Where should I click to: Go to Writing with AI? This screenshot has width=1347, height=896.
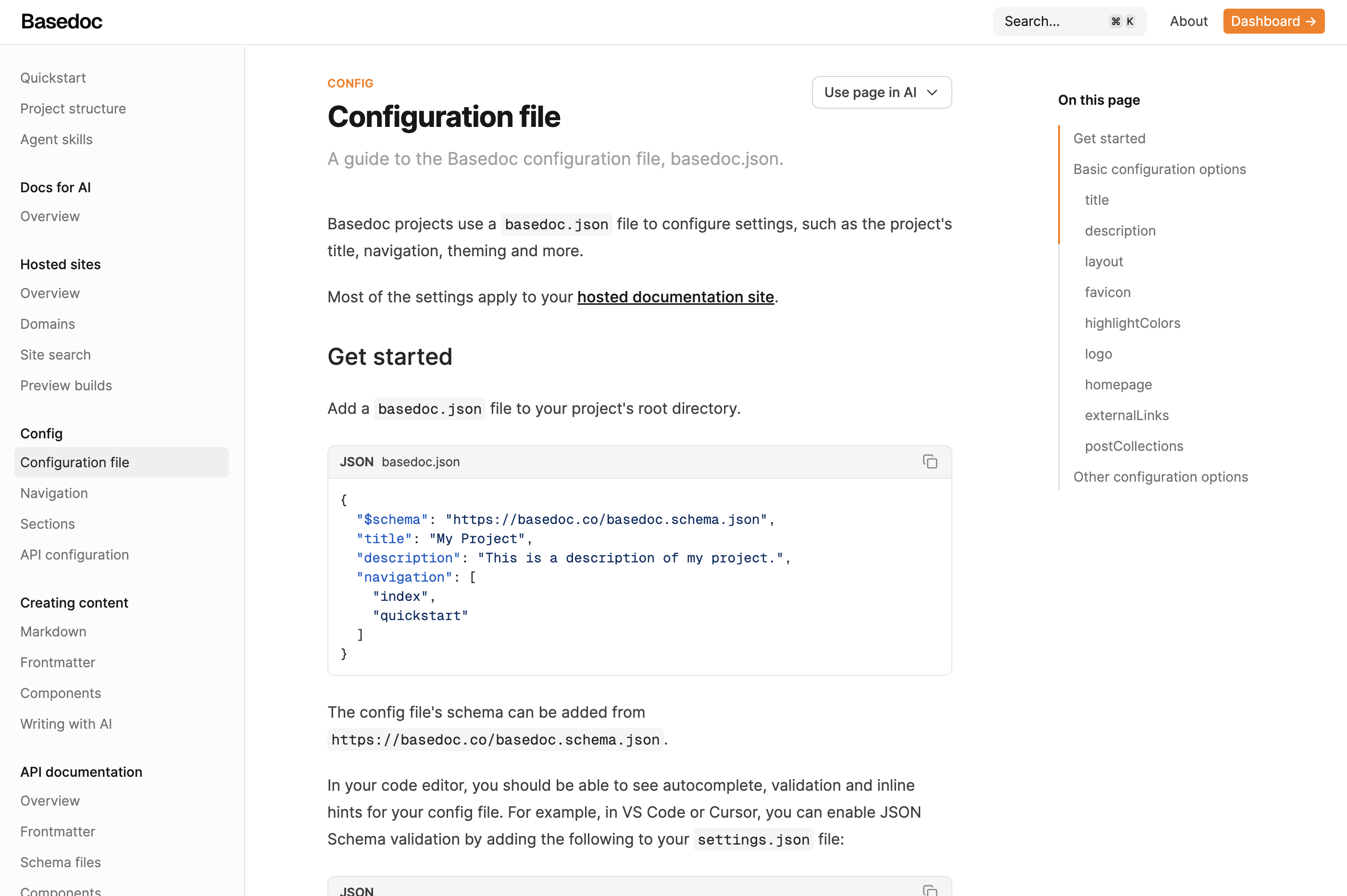[x=66, y=724]
